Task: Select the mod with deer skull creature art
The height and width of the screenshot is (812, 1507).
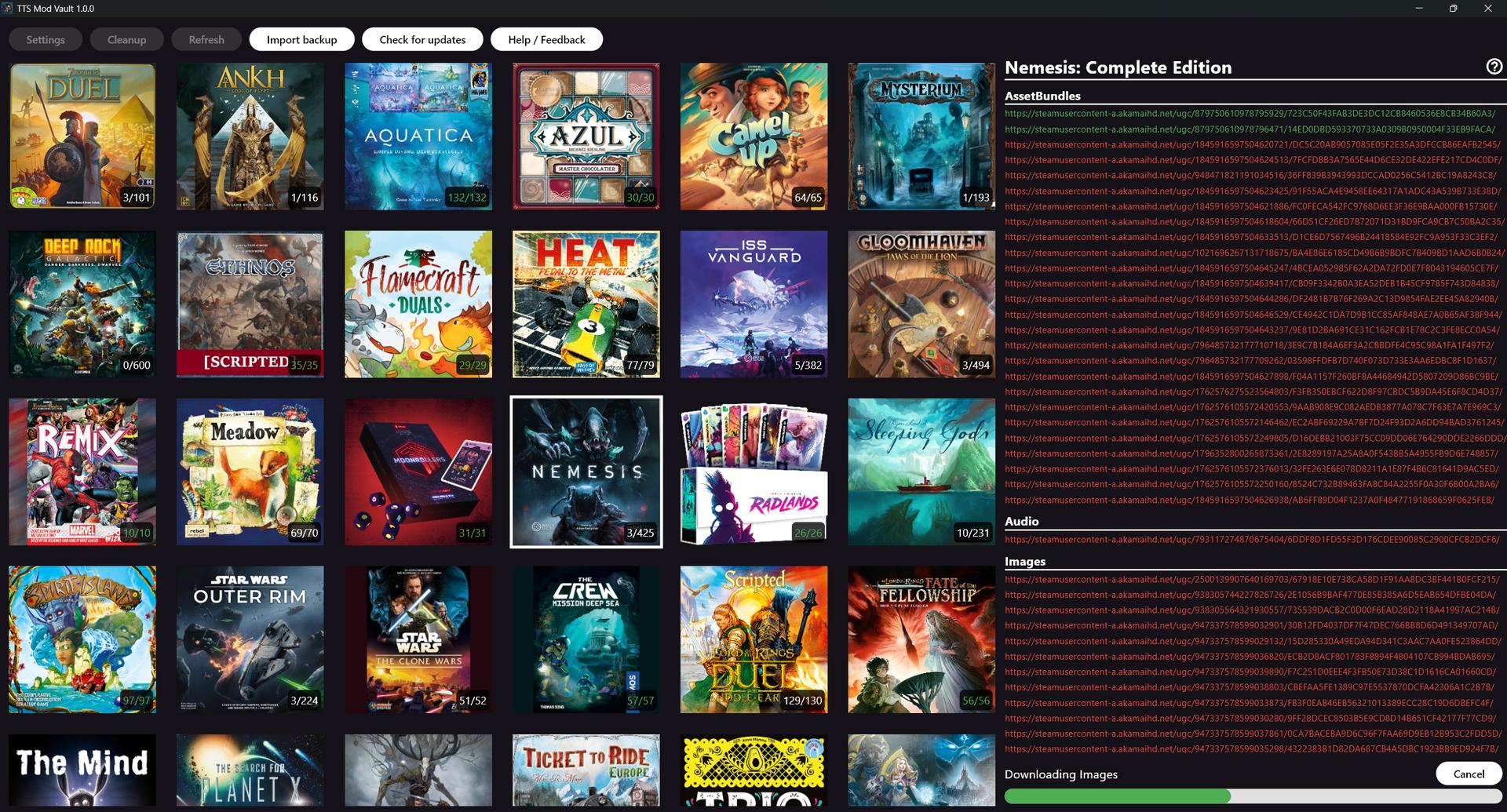Action: [x=418, y=770]
